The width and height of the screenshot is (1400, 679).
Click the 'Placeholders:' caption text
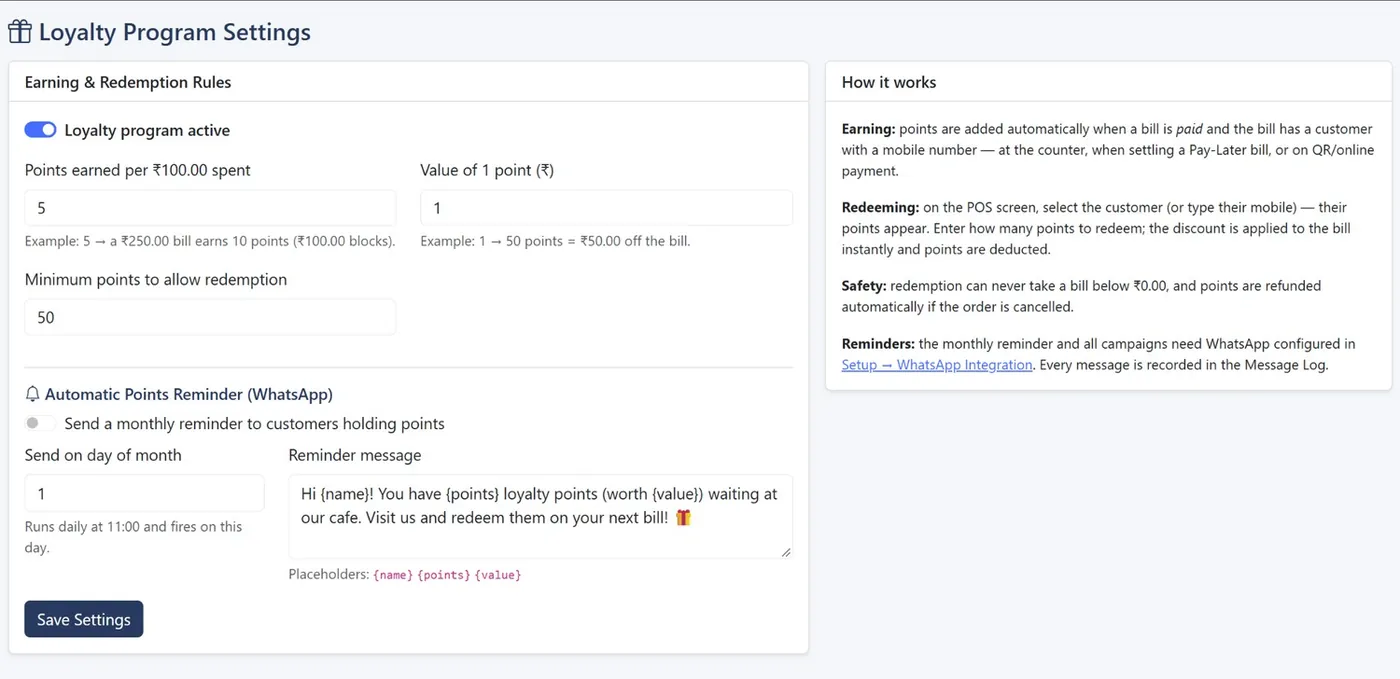point(329,575)
